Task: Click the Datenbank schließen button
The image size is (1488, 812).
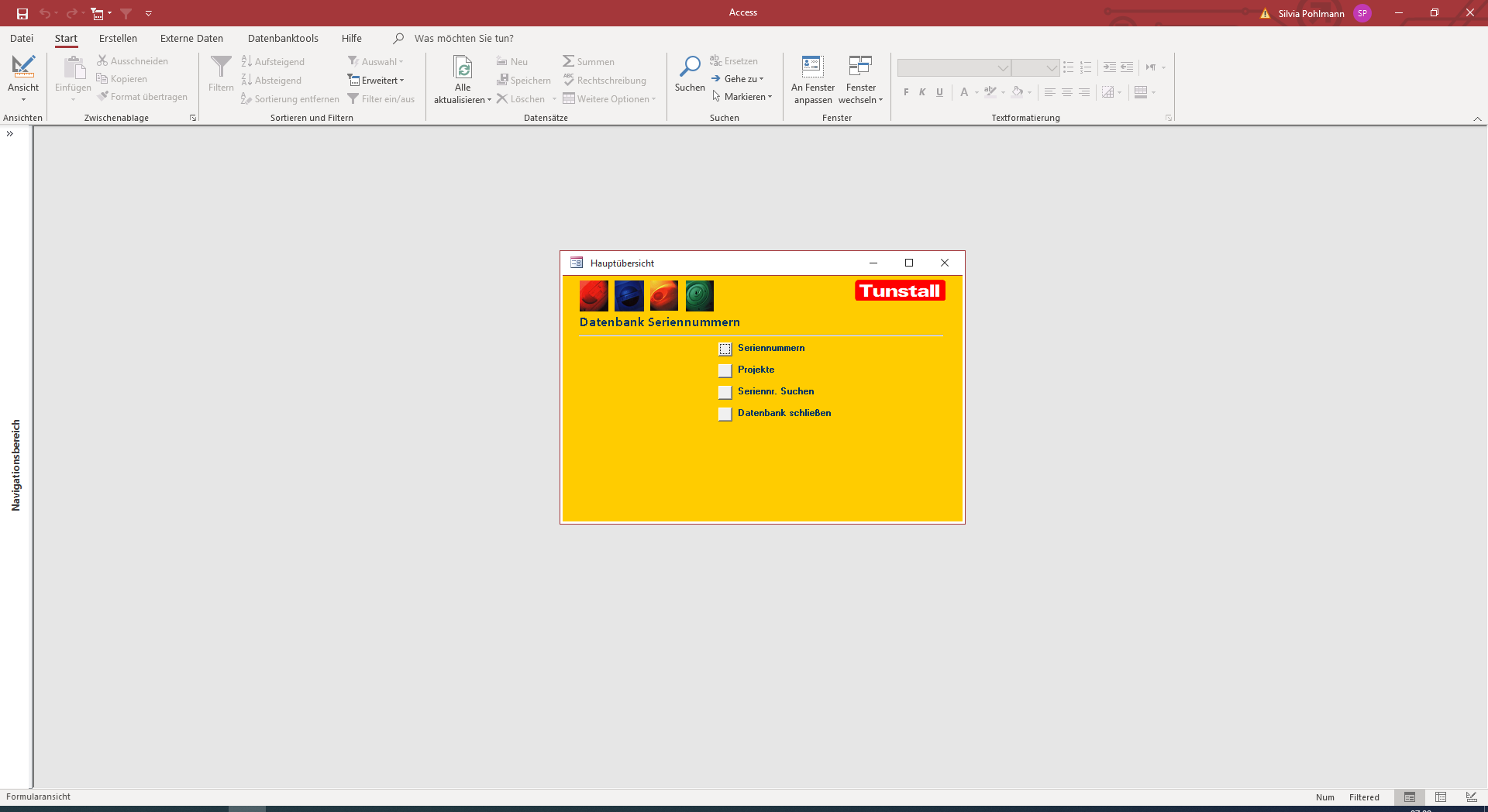Action: click(x=725, y=414)
